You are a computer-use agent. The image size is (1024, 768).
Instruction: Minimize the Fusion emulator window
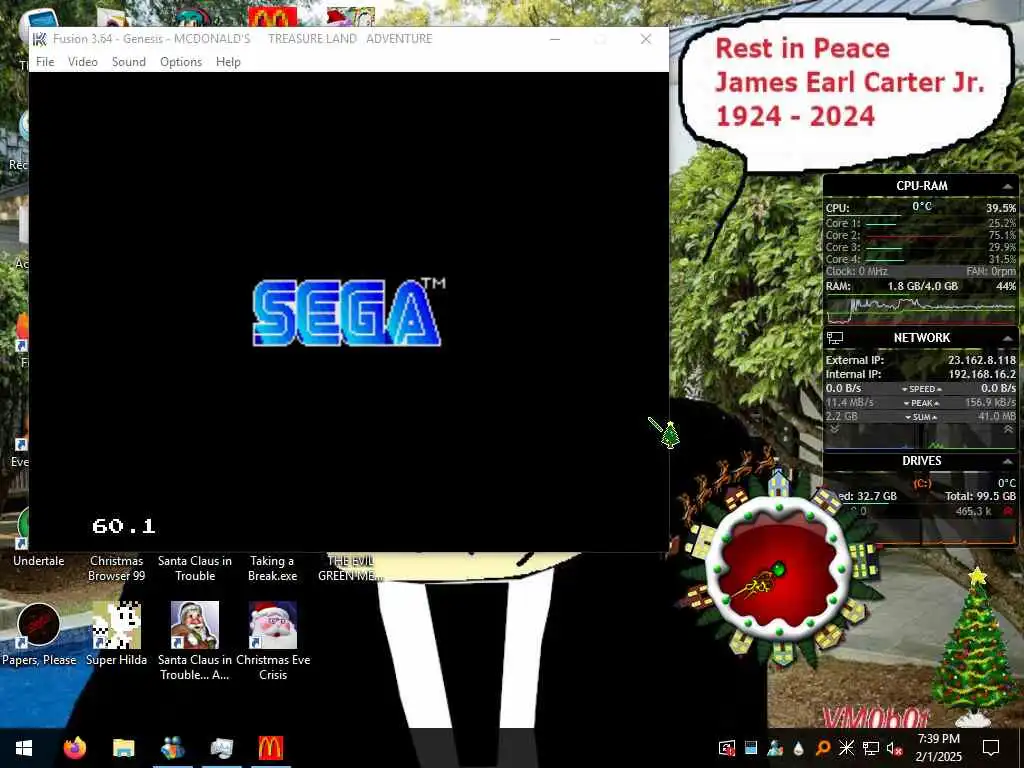click(554, 39)
